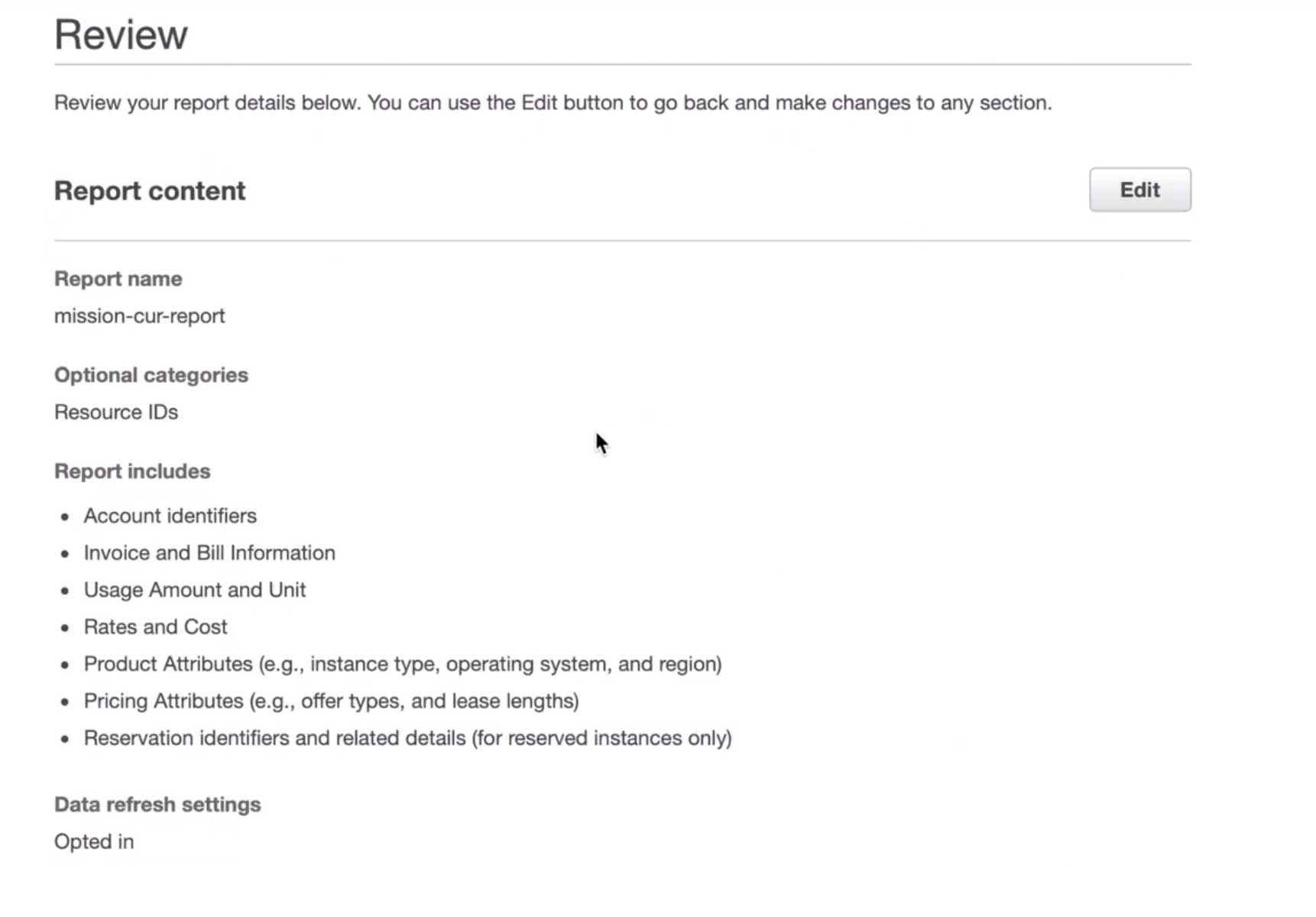Click the word Edit in the instructions
Viewport: 1316px width, 917px height.
tap(539, 102)
